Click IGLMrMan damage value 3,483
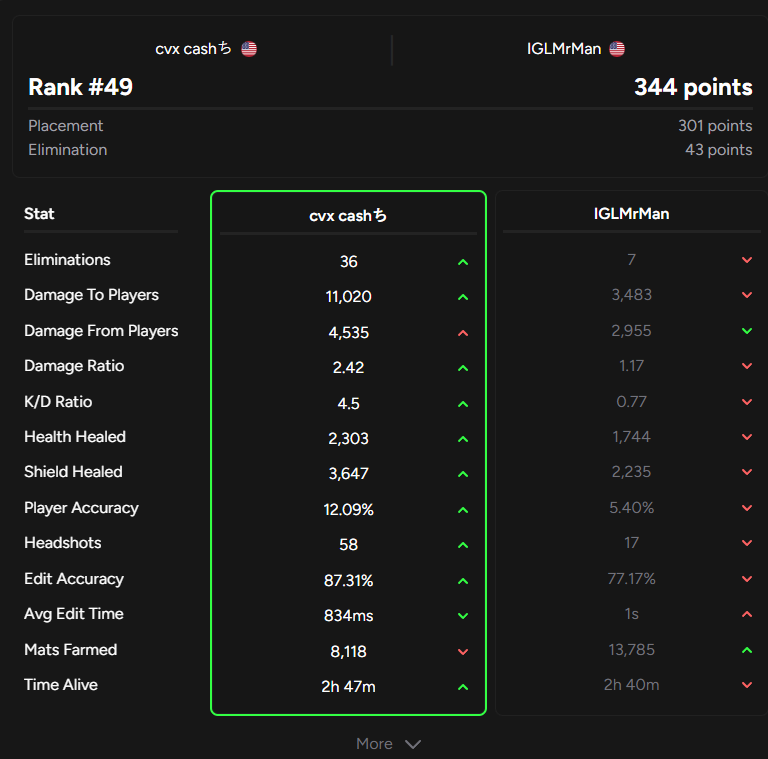768x759 pixels. [631, 295]
